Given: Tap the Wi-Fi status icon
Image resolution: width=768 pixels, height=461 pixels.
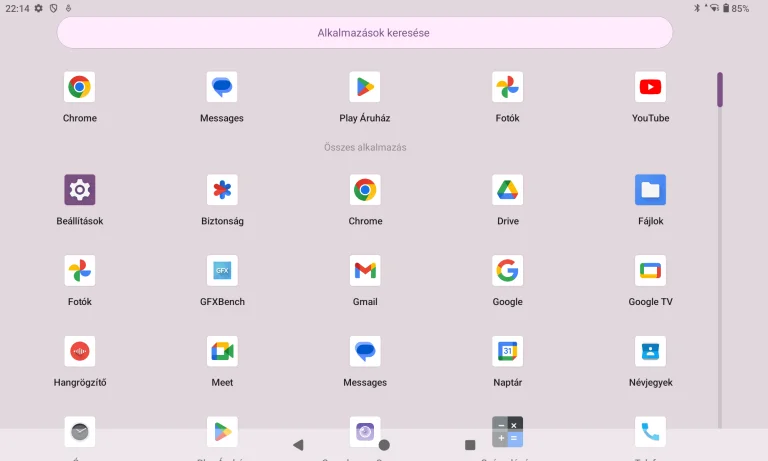Looking at the screenshot, I should point(715,8).
